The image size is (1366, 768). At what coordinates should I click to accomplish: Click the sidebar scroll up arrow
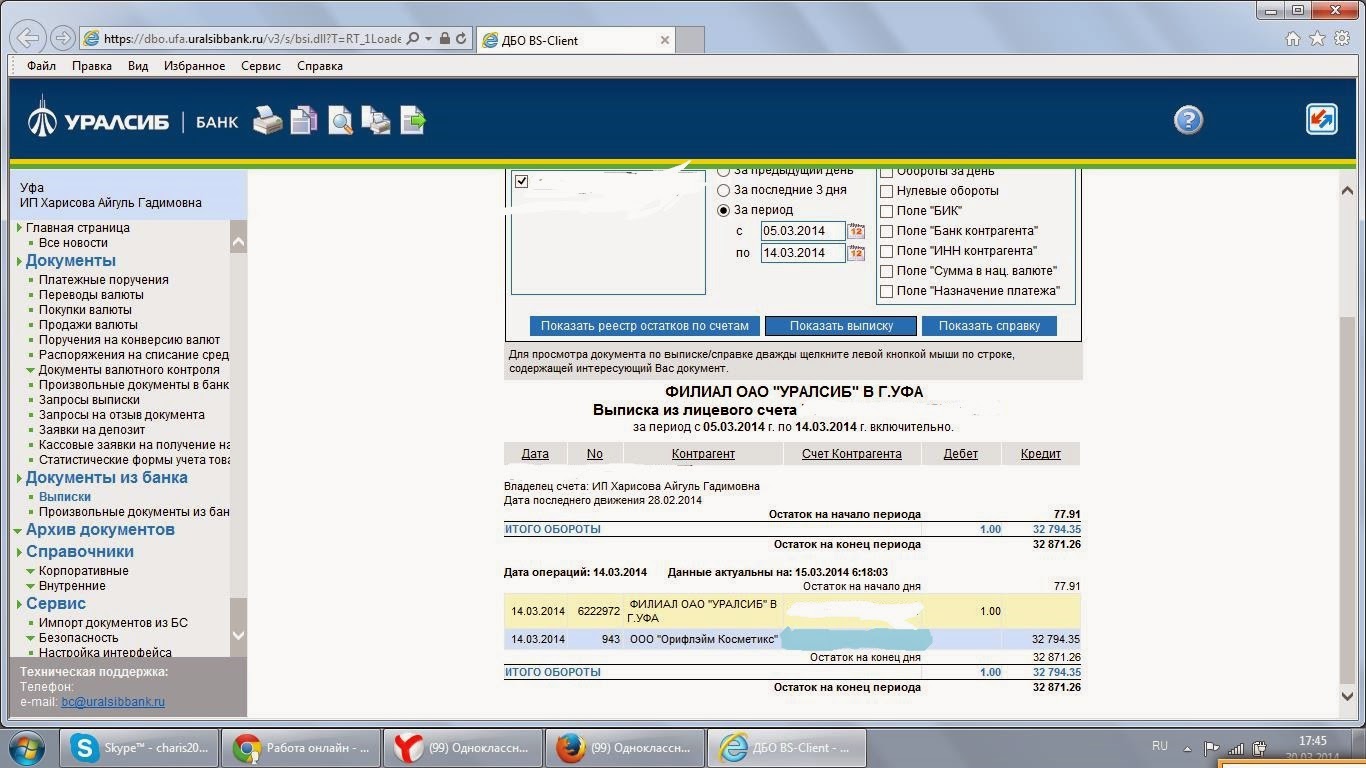coord(238,242)
